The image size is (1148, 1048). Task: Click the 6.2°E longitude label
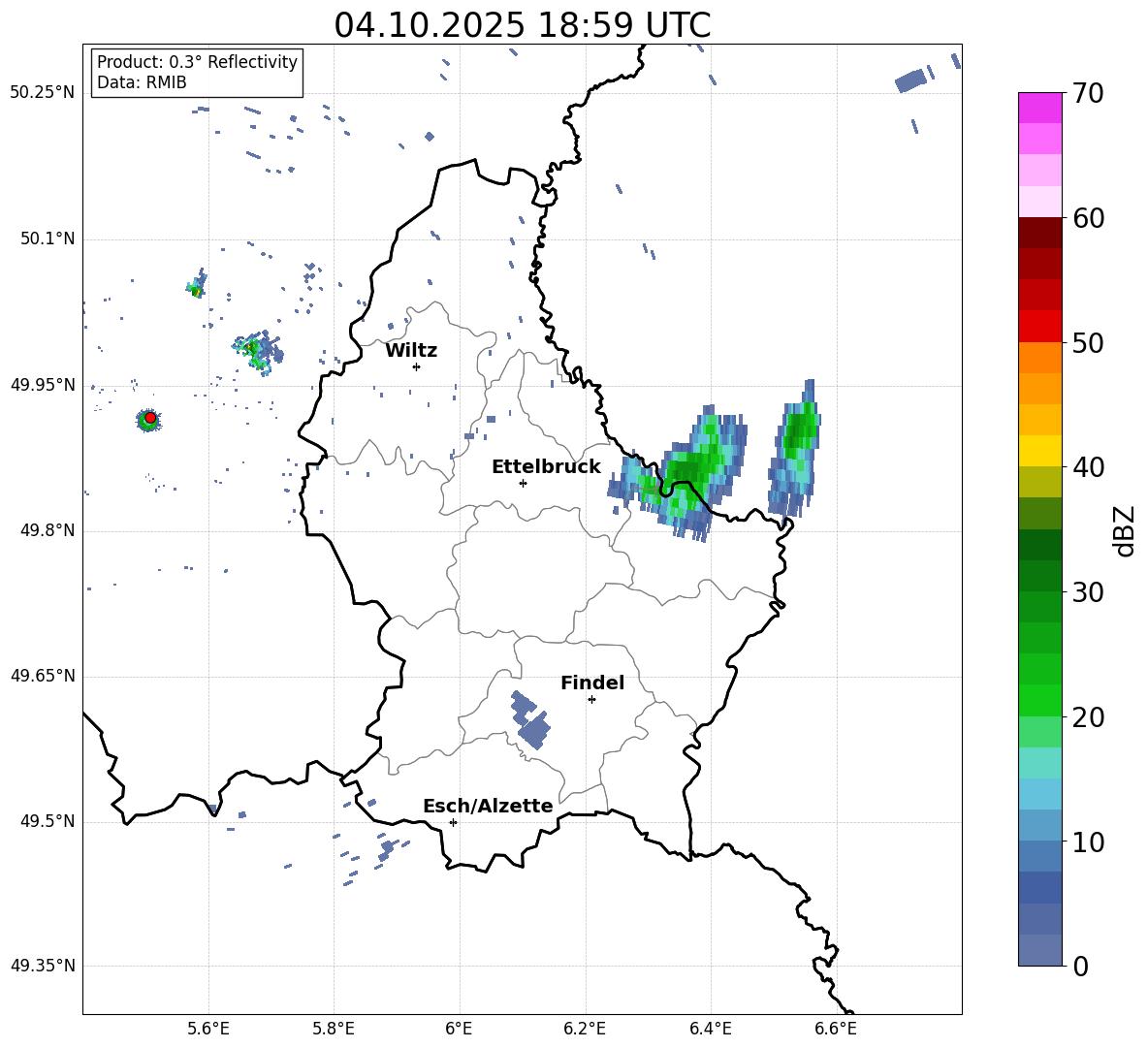click(585, 1029)
